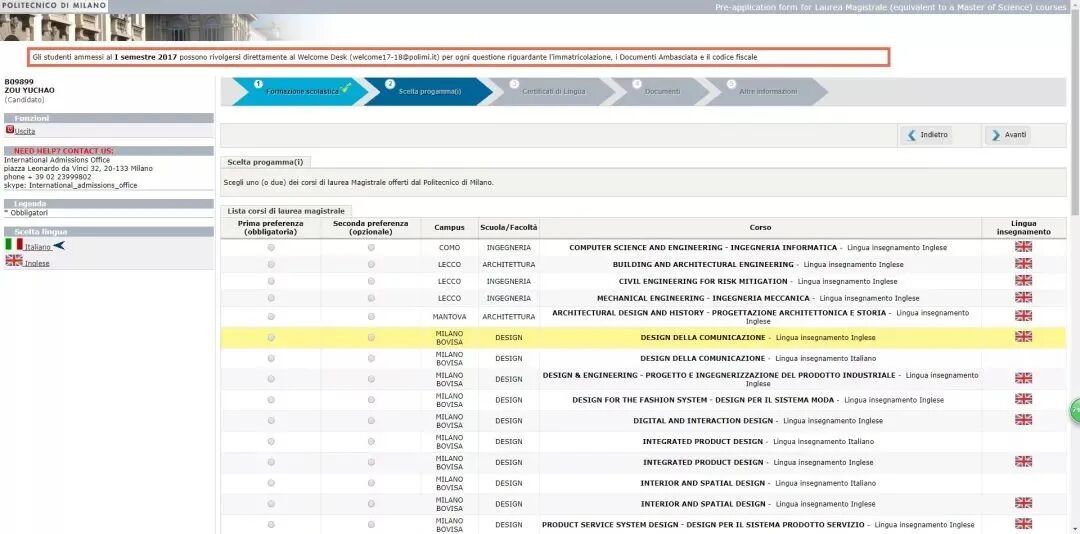Viewport: 1080px width, 534px height.
Task: Click the skype International_admissions_office text
Action: [x=70, y=185]
